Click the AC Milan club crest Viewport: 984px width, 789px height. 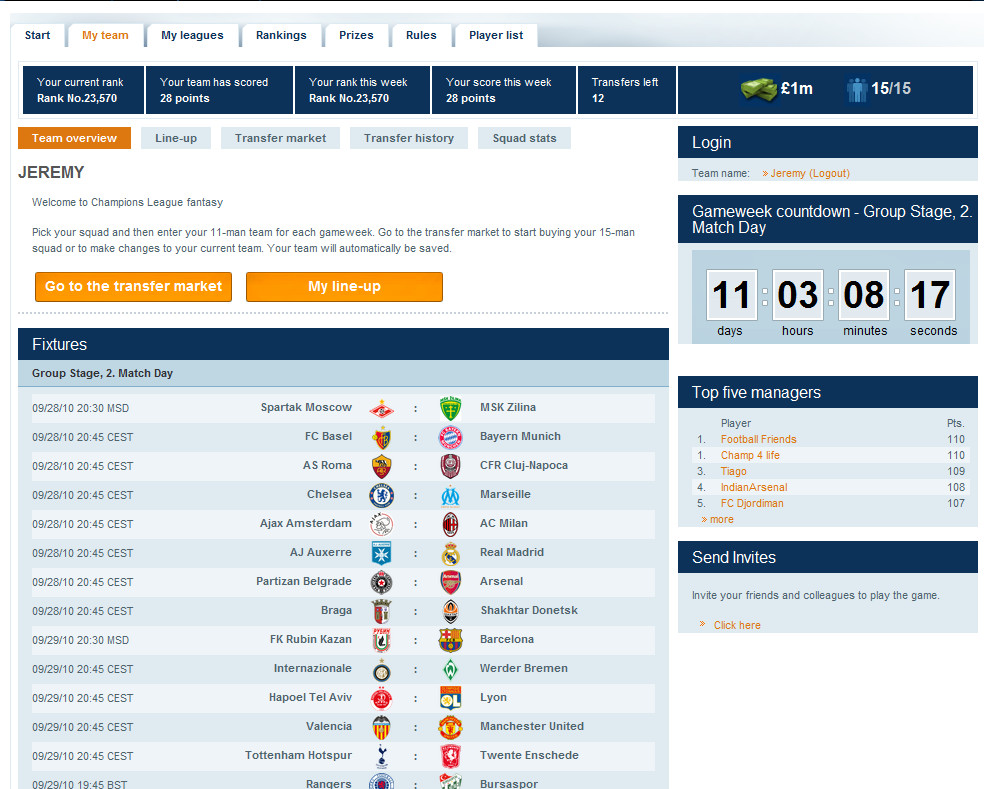tap(451, 524)
